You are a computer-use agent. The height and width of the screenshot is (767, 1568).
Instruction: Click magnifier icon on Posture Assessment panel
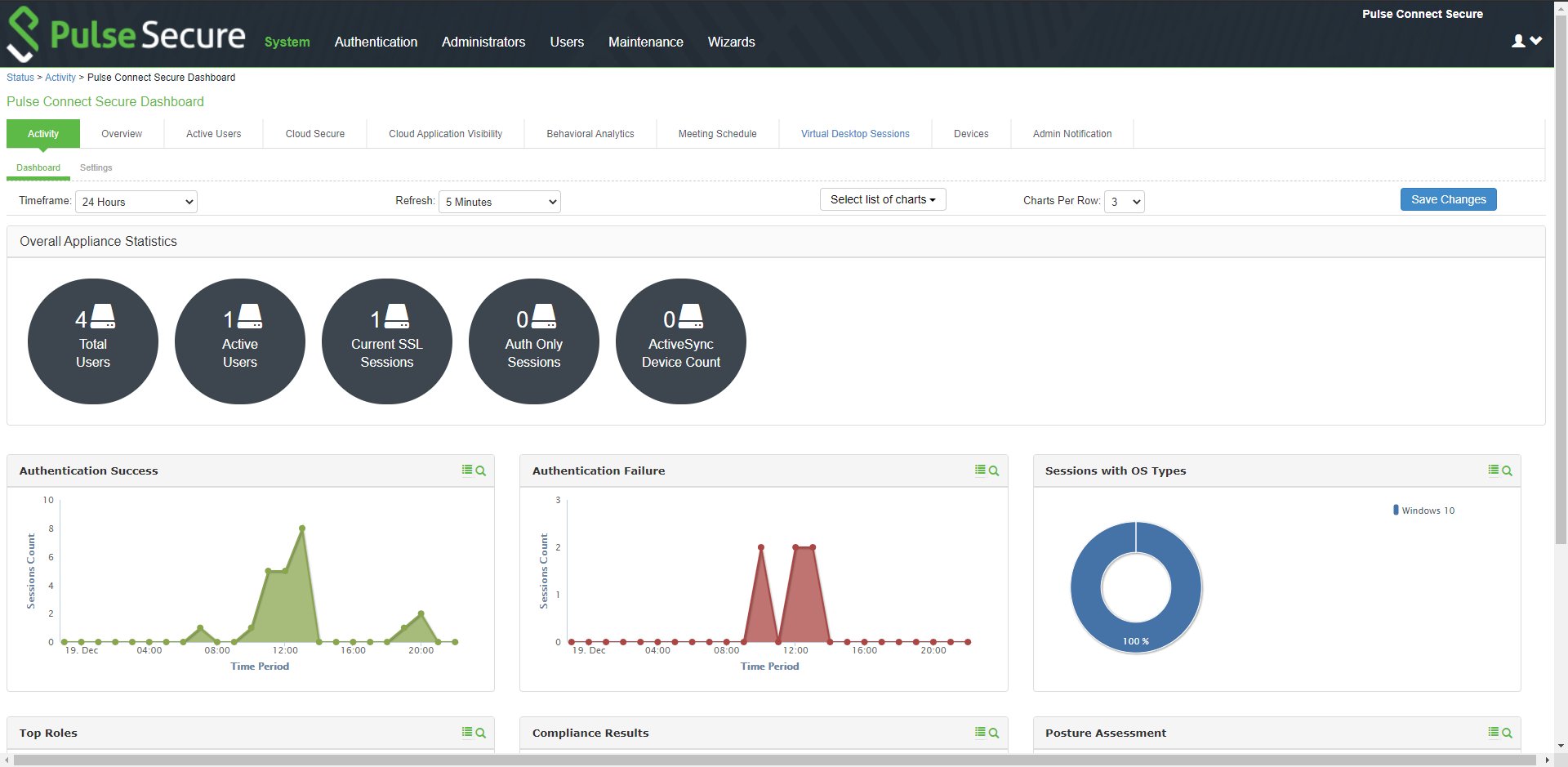coord(1507,733)
